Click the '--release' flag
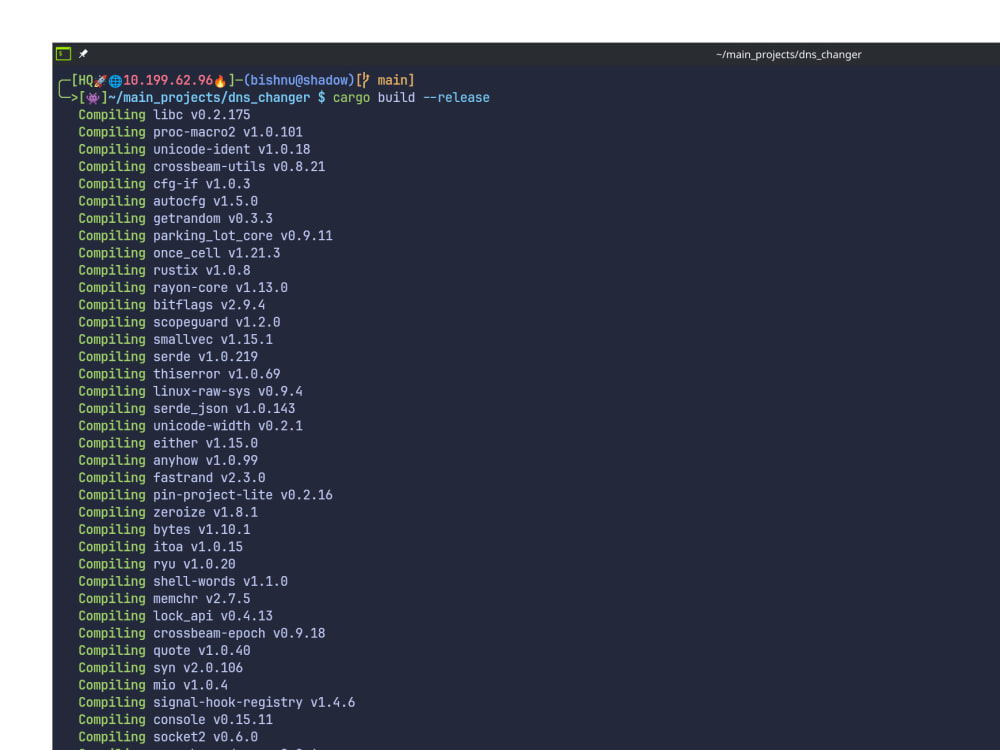The width and height of the screenshot is (1000, 750). click(x=456, y=98)
